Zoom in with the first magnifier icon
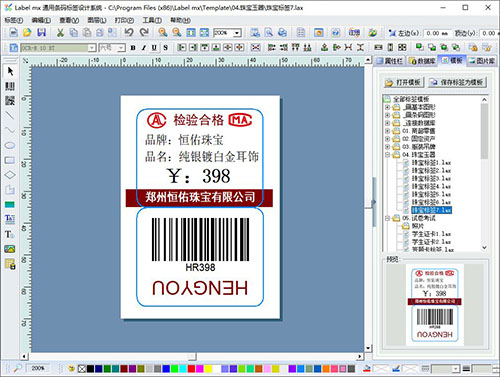The height and width of the screenshot is (377, 500). click(x=163, y=32)
